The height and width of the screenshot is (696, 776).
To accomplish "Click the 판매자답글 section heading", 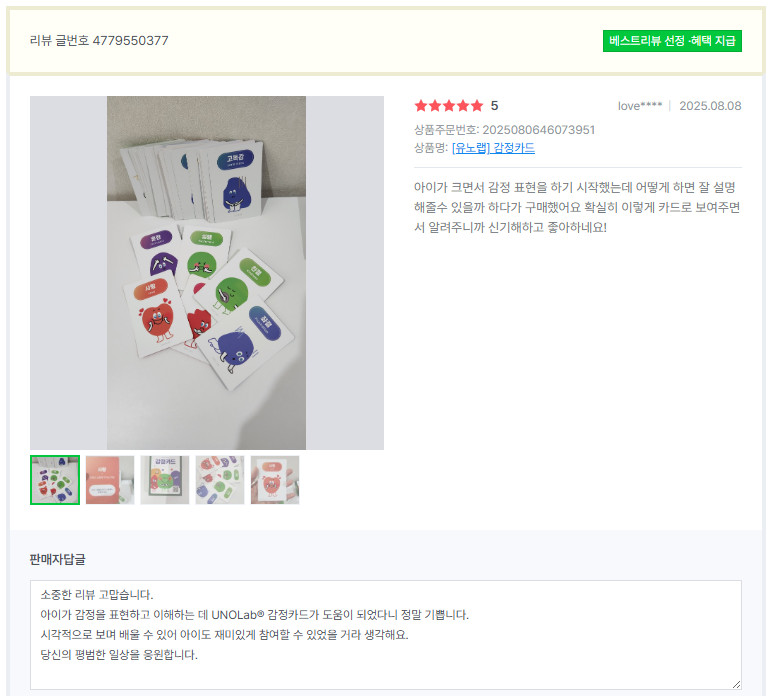I will tap(57, 559).
